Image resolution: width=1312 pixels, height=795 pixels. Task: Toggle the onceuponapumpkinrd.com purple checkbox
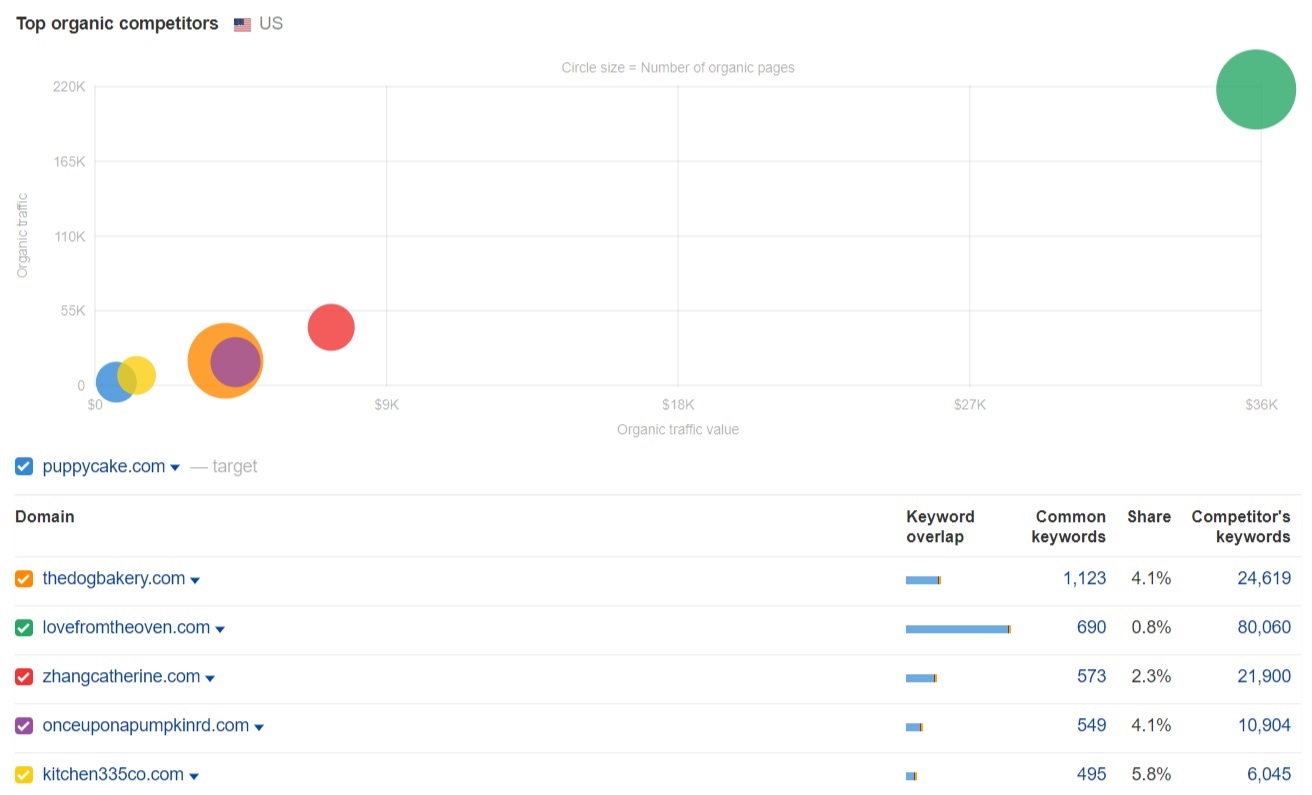point(24,726)
